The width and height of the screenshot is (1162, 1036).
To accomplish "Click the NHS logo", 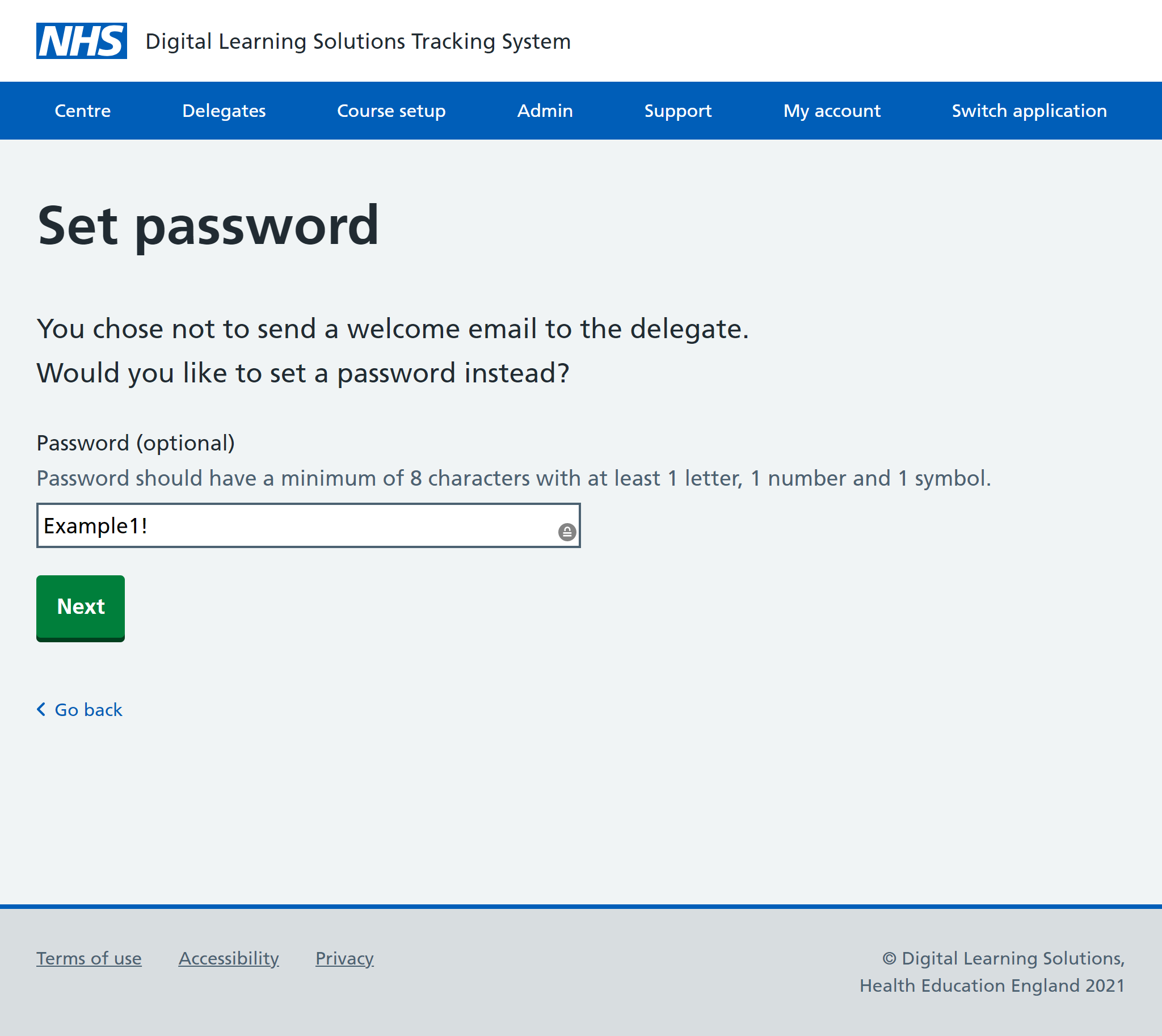I will tap(81, 41).
